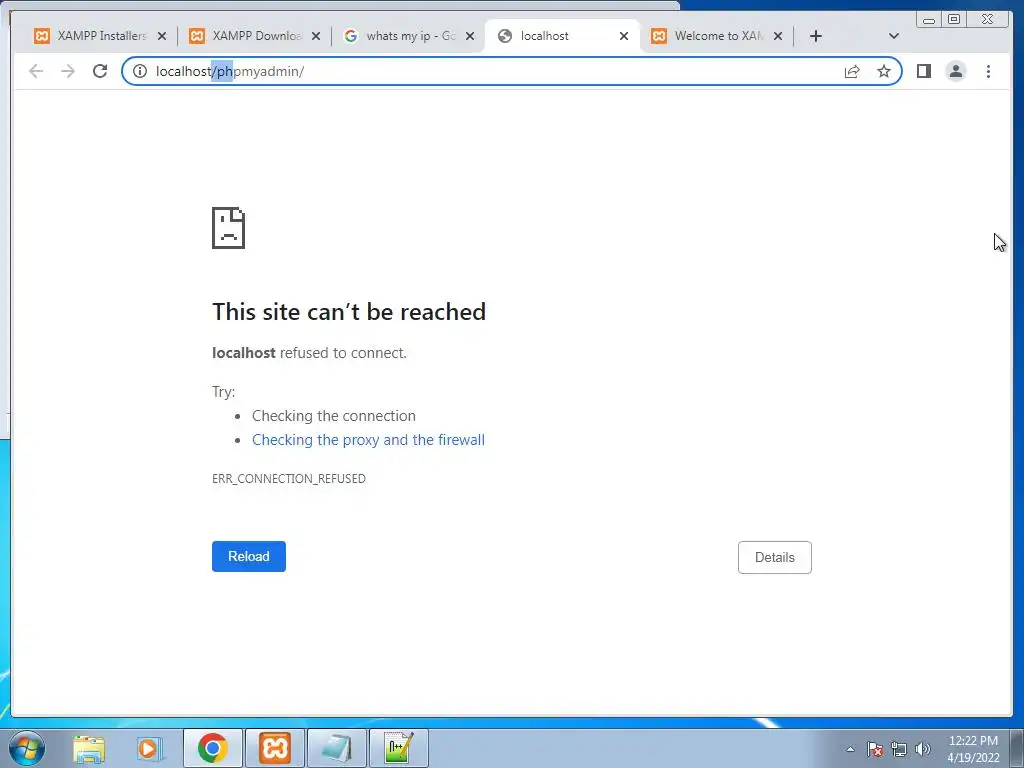The height and width of the screenshot is (768, 1024).
Task: Click the Chrome taskbar icon
Action: click(x=213, y=748)
